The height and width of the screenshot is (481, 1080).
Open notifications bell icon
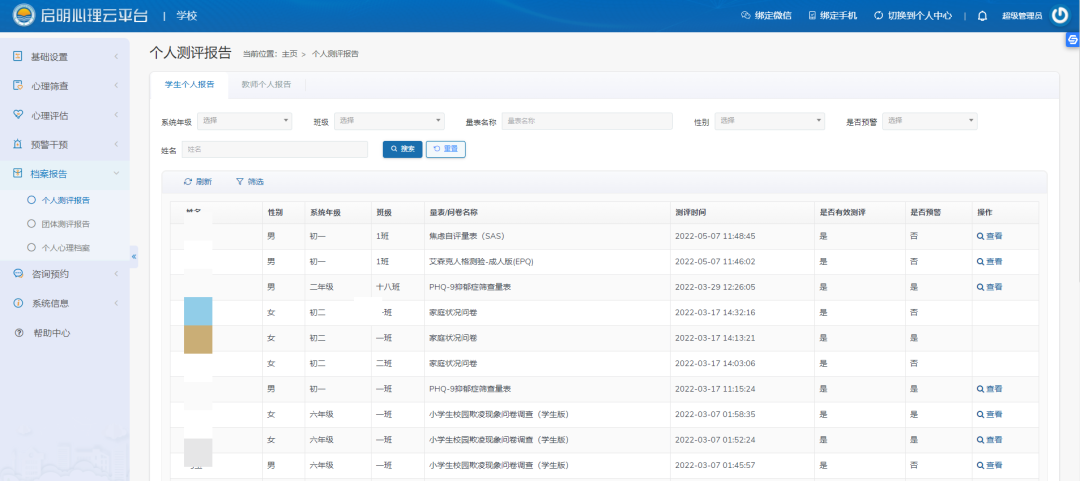[x=983, y=16]
